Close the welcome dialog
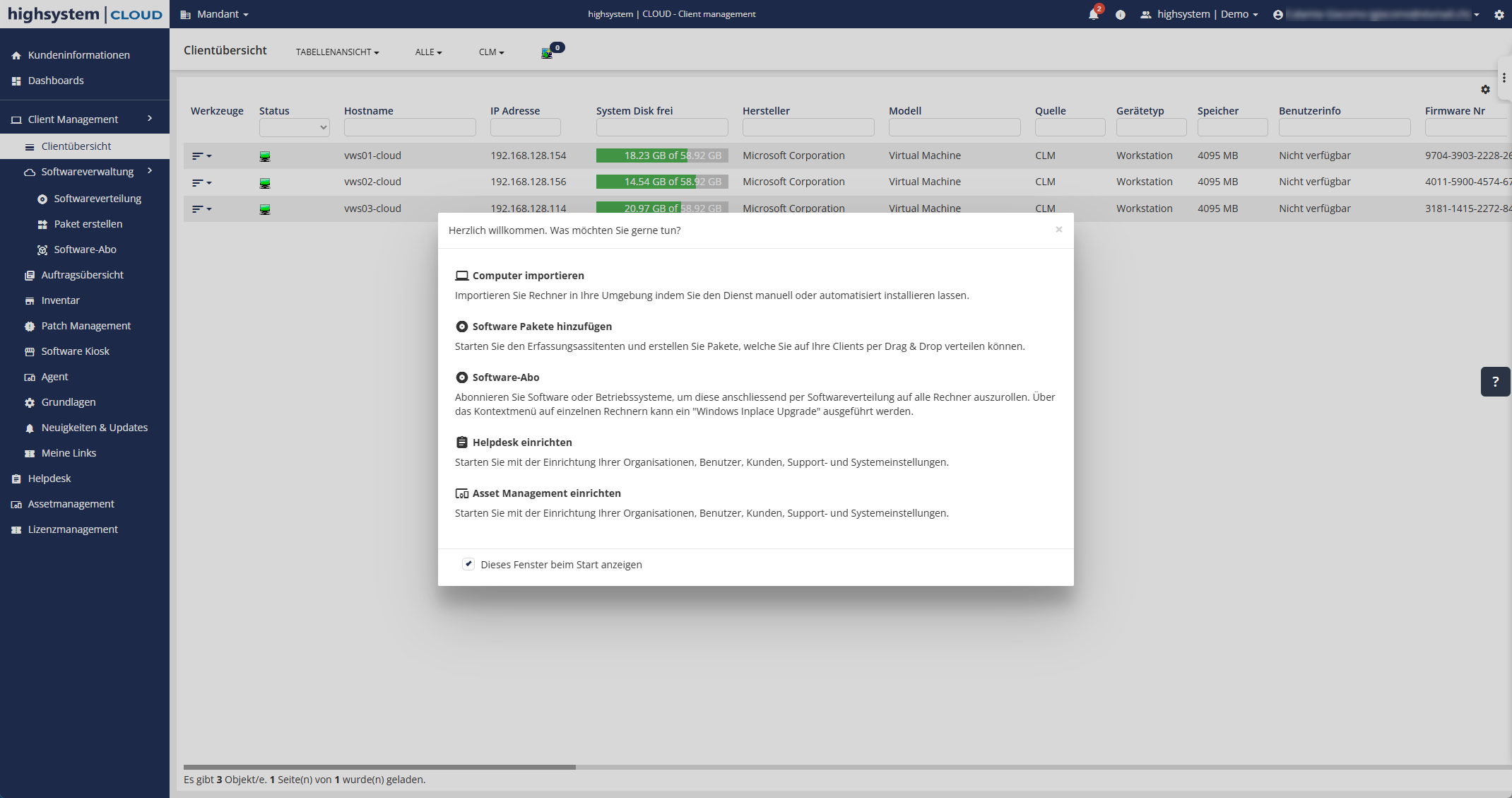This screenshot has height=798, width=1512. coord(1058,230)
